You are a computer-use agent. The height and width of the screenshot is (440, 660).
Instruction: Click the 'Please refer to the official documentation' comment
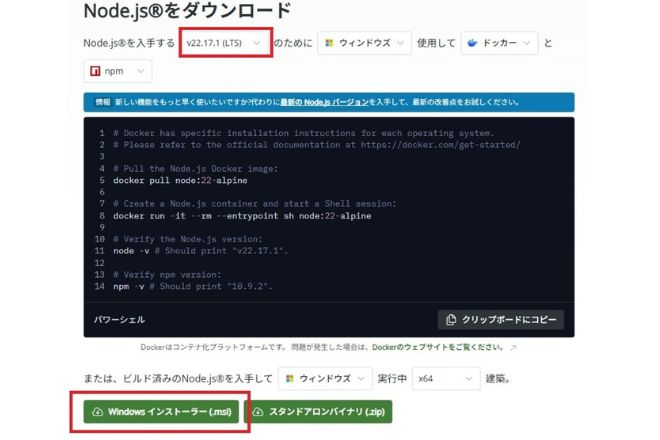coord(317,145)
